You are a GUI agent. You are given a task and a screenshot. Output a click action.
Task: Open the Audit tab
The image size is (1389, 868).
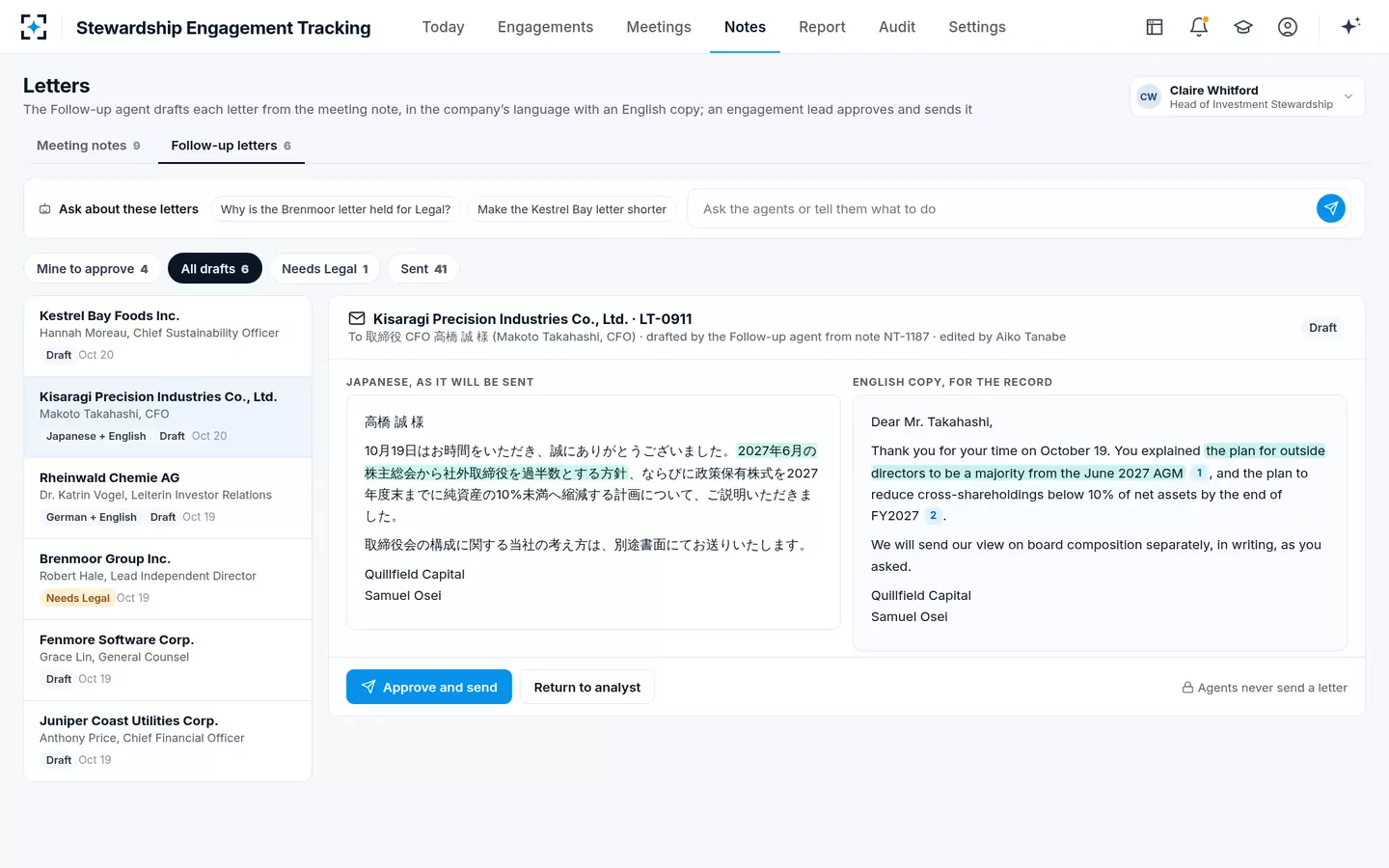(x=897, y=27)
